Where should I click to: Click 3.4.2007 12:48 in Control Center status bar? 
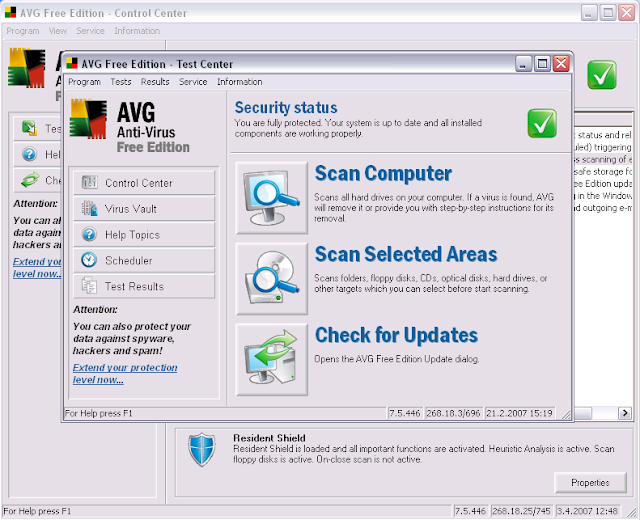(587, 511)
